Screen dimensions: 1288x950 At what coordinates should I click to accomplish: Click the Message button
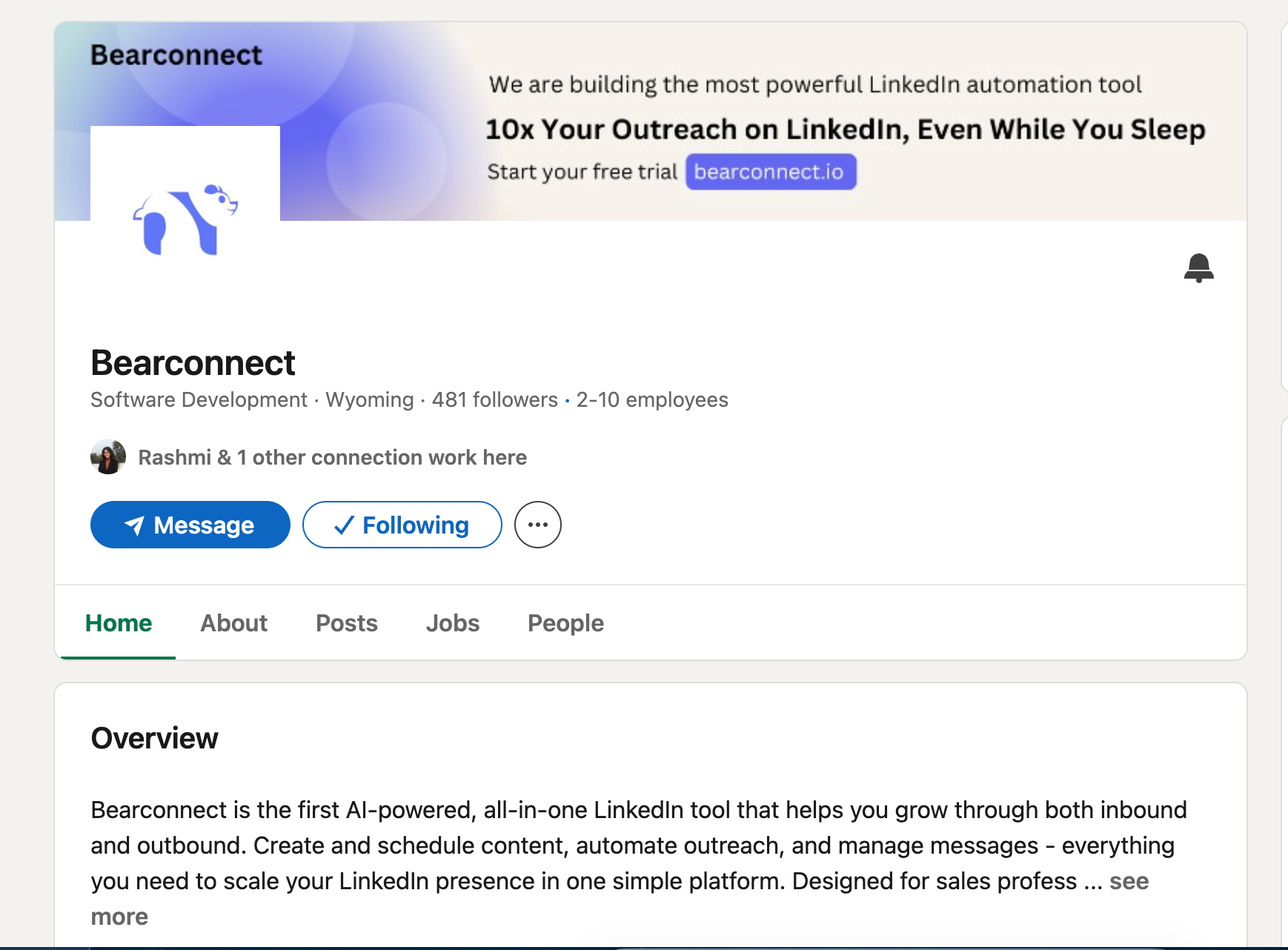pyautogui.click(x=190, y=525)
